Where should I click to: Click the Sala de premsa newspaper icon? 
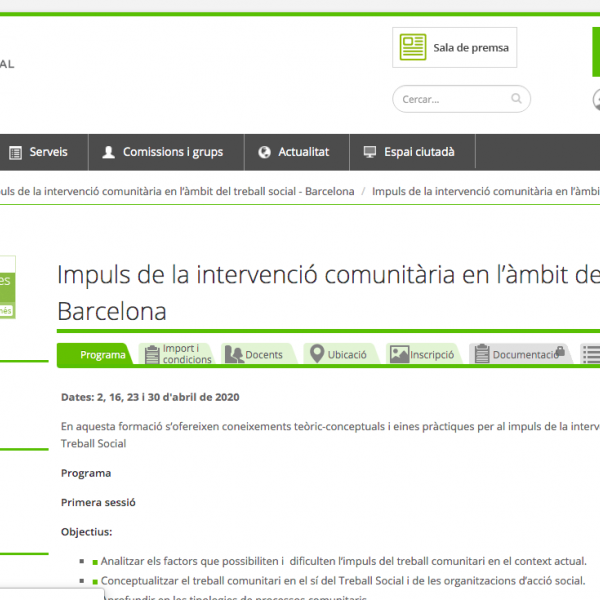412,47
